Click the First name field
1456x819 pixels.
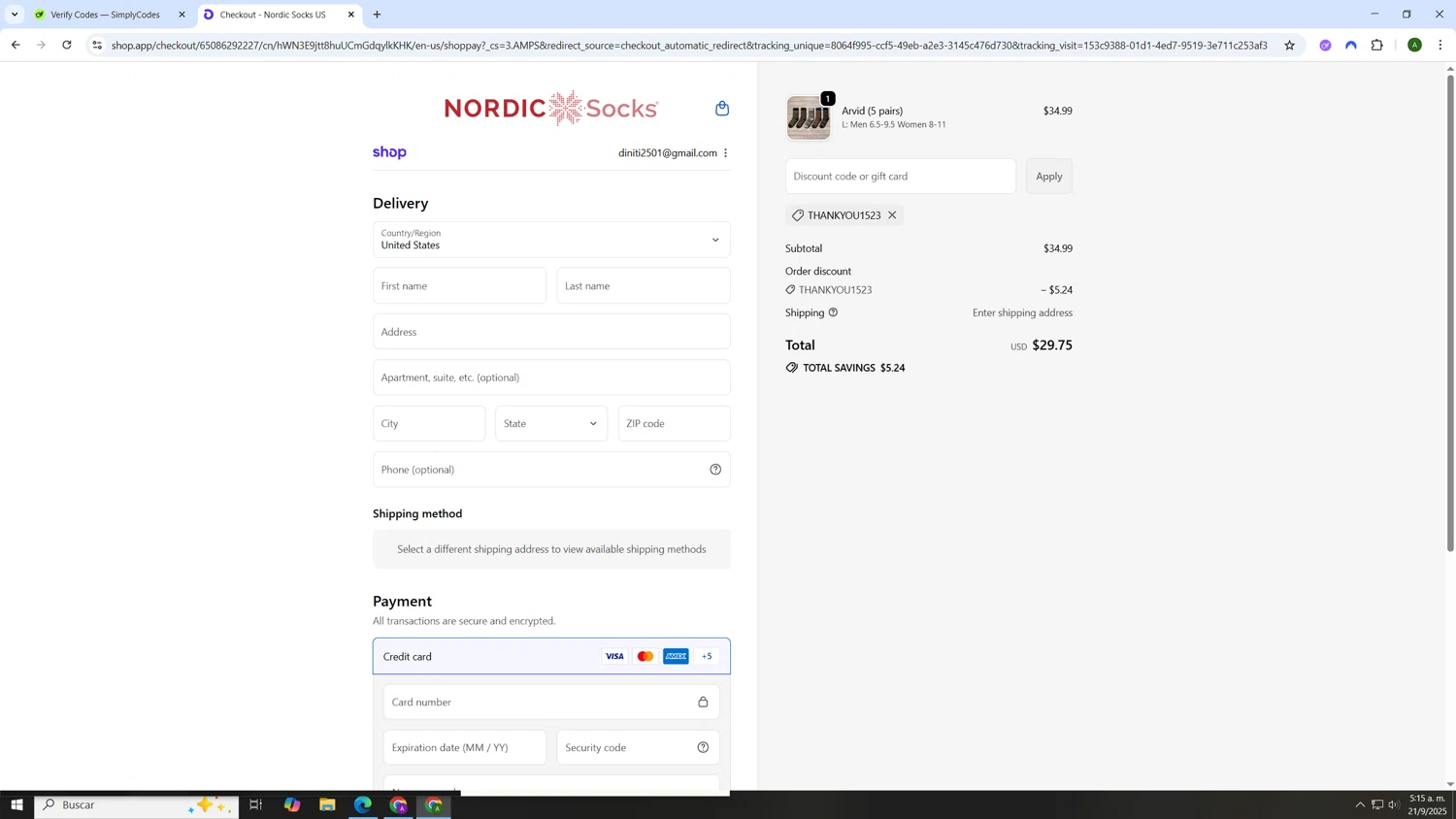[459, 285]
